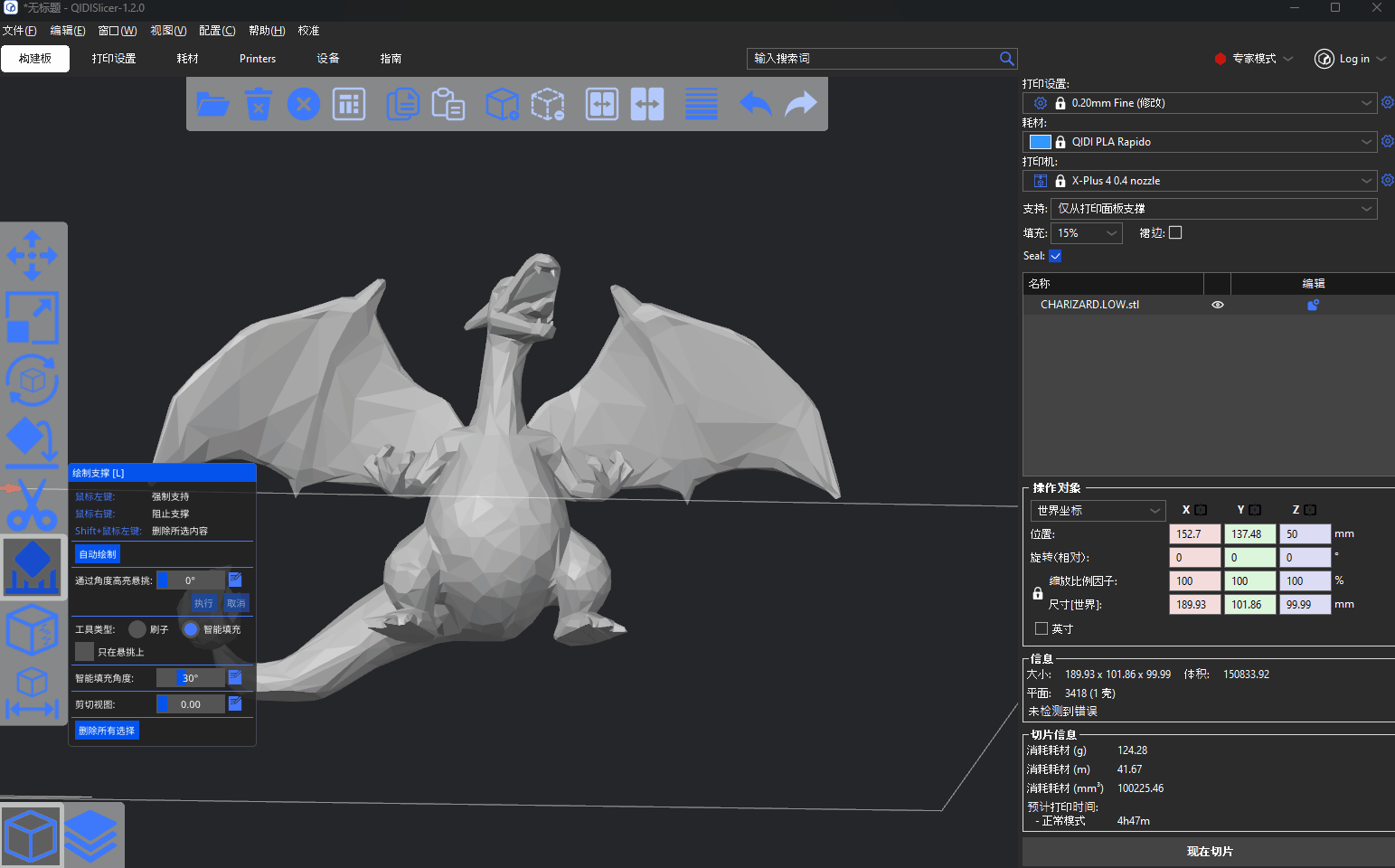Click the split to parts icon
1395x868 pixels.
click(x=647, y=104)
